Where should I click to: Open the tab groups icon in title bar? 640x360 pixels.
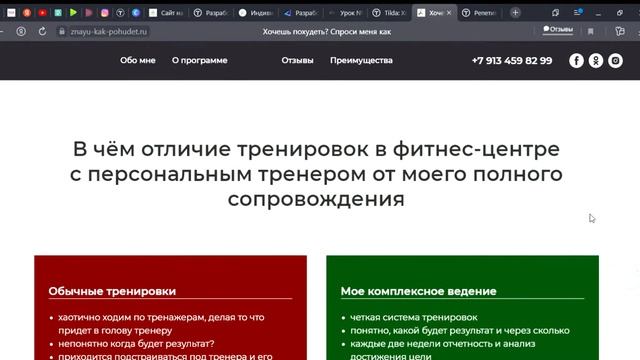(555, 13)
